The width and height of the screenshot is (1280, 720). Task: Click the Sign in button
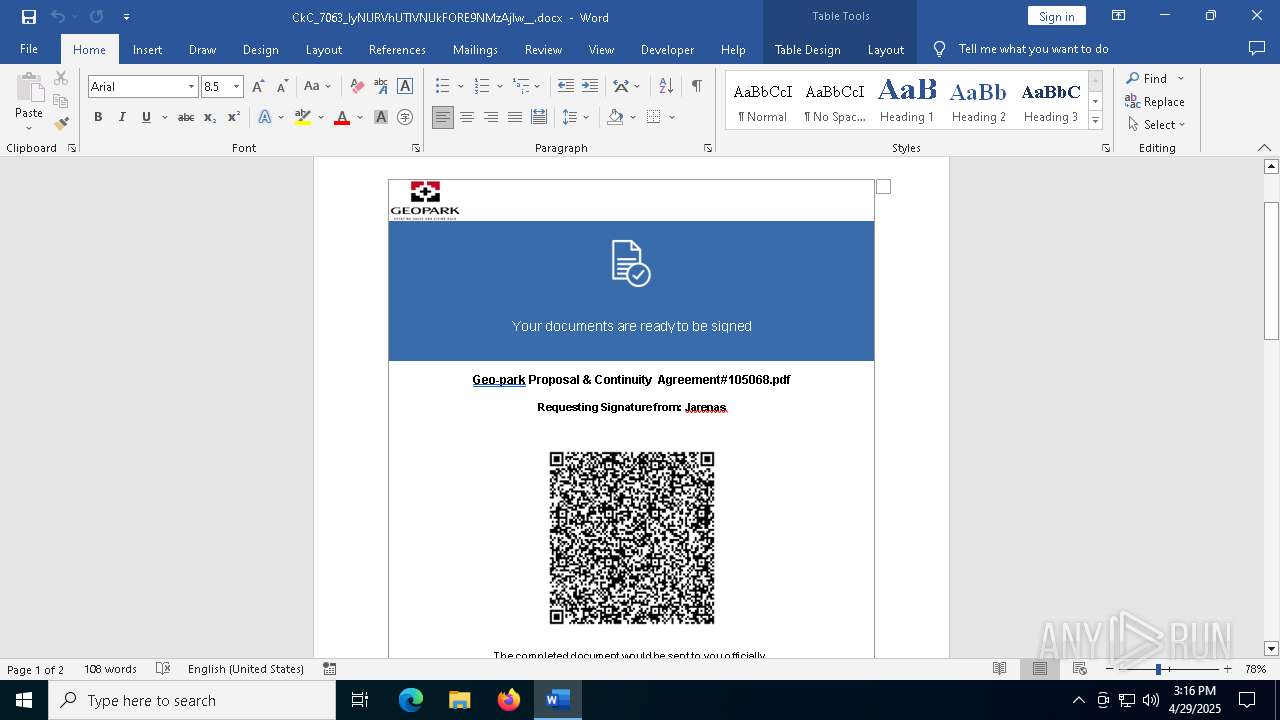tap(1056, 16)
